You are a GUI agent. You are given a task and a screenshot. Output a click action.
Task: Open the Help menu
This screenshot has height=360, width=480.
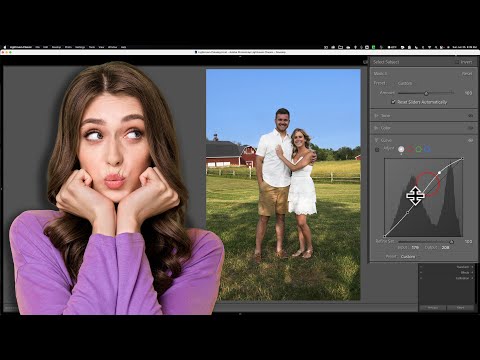pyautogui.click(x=123, y=47)
